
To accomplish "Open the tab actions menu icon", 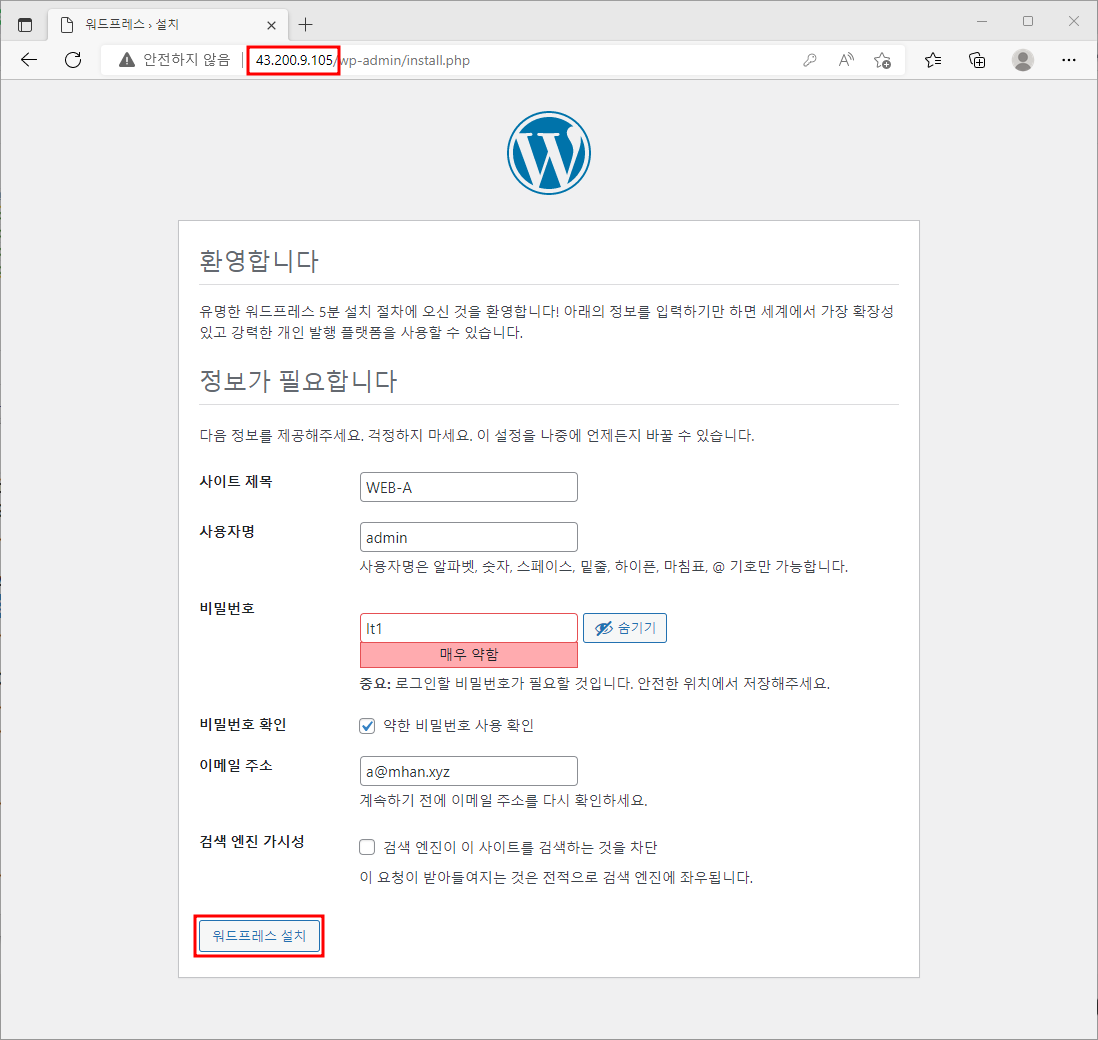I will 25,25.
